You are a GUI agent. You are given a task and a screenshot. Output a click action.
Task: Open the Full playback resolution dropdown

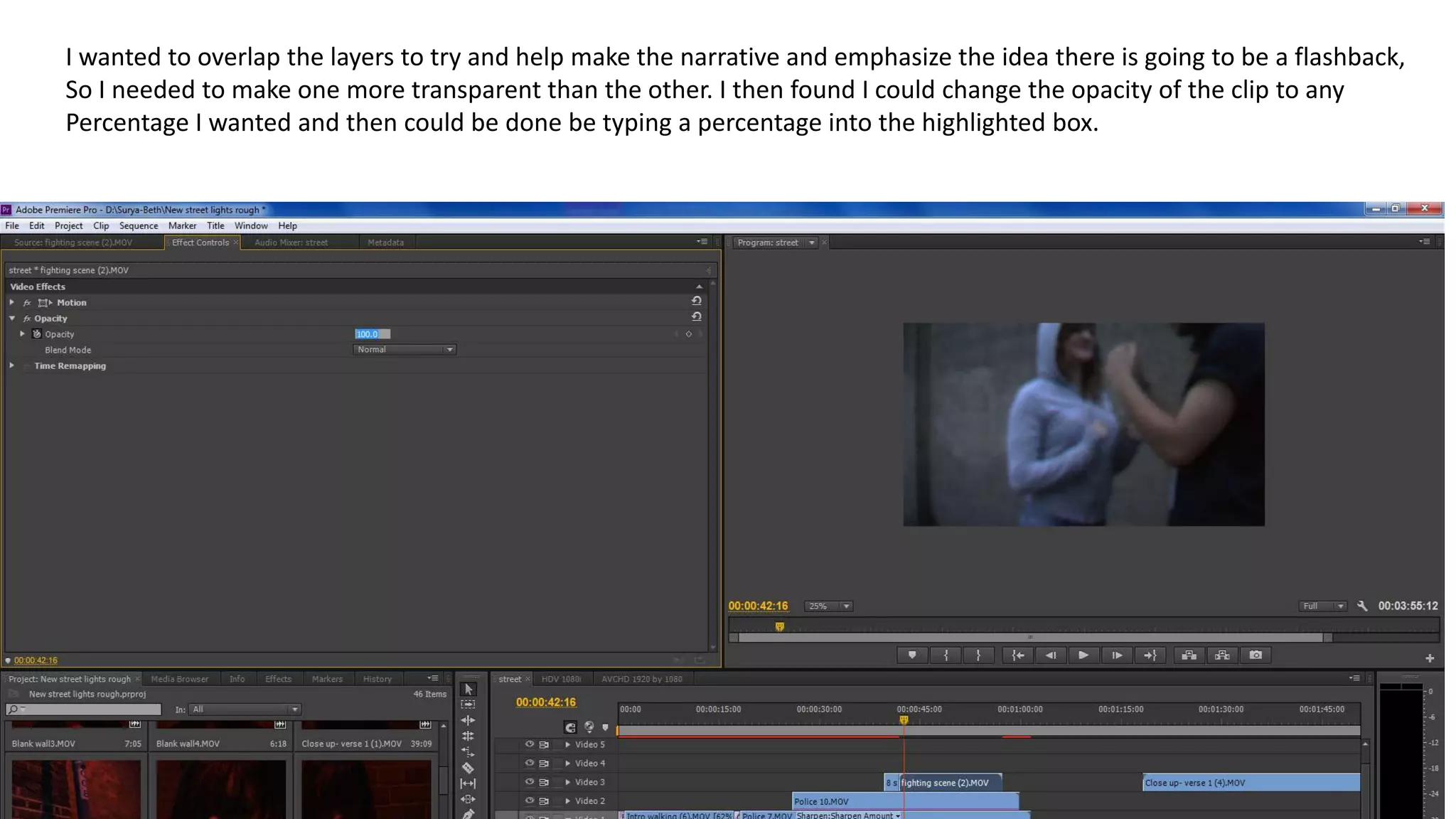(x=1322, y=606)
